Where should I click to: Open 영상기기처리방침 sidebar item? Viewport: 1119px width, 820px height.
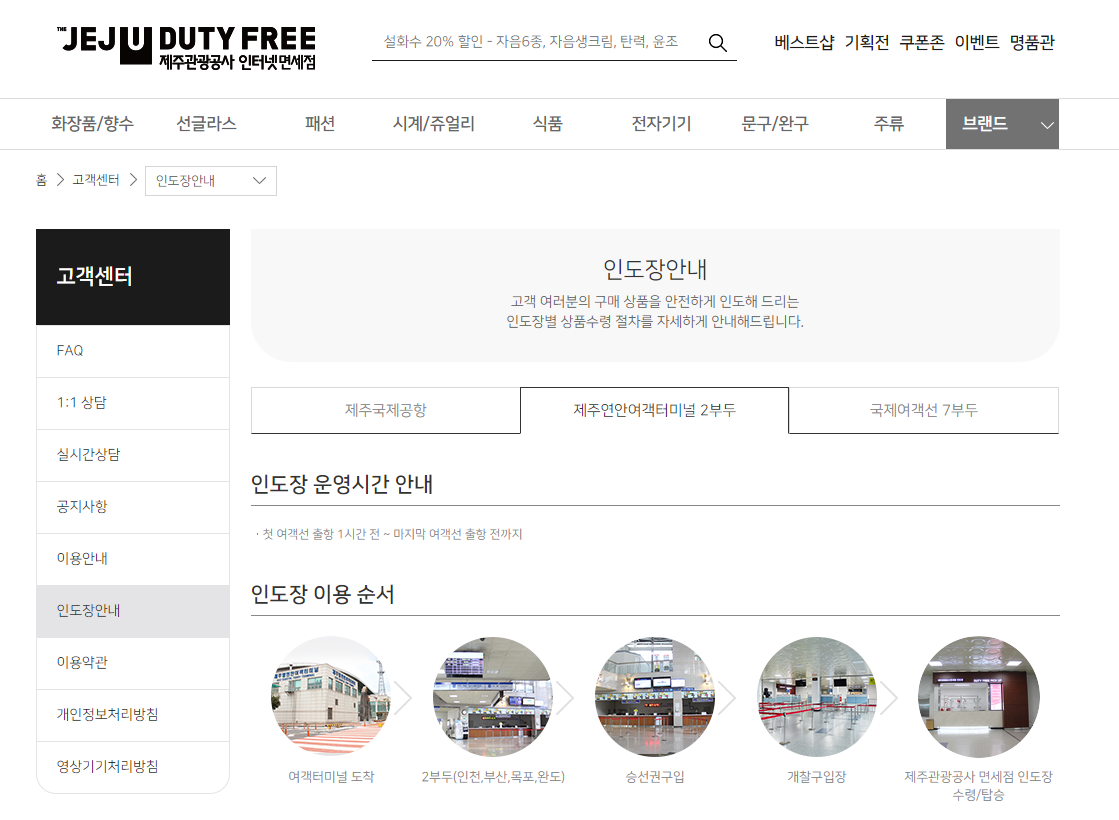pos(133,767)
